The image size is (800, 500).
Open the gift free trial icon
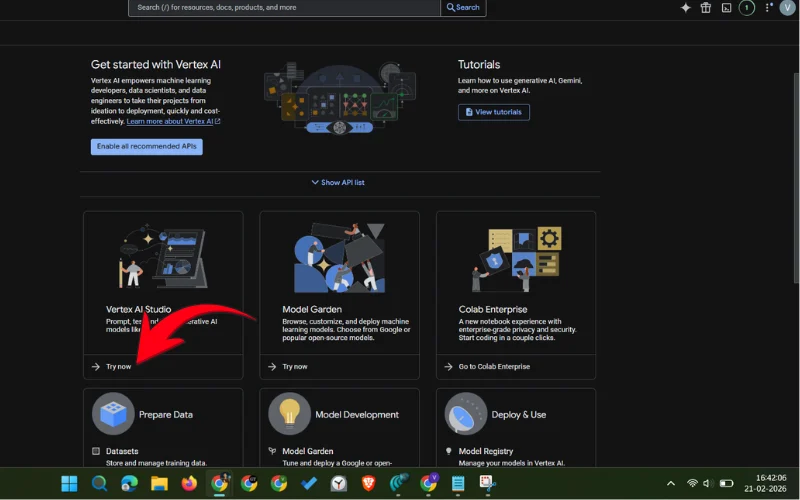pyautogui.click(x=706, y=8)
